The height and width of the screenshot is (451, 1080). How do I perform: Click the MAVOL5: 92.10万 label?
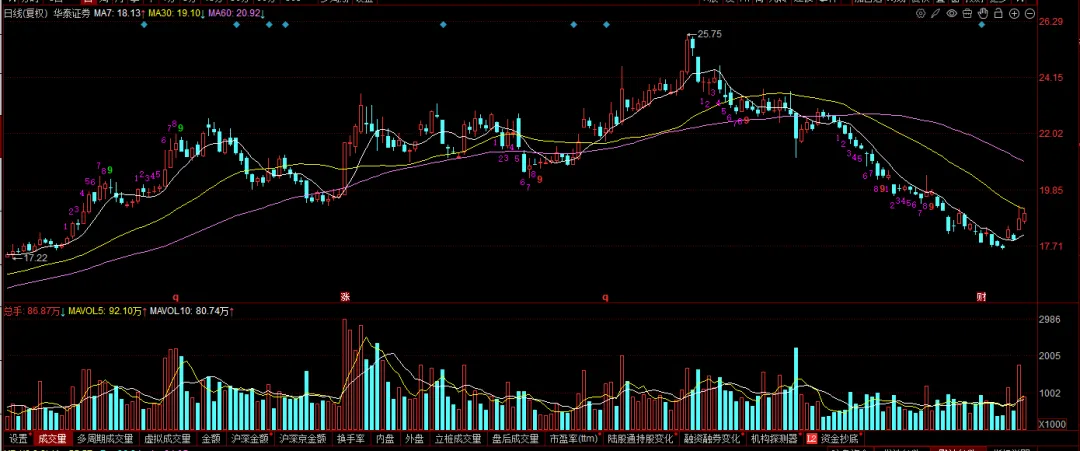point(105,312)
